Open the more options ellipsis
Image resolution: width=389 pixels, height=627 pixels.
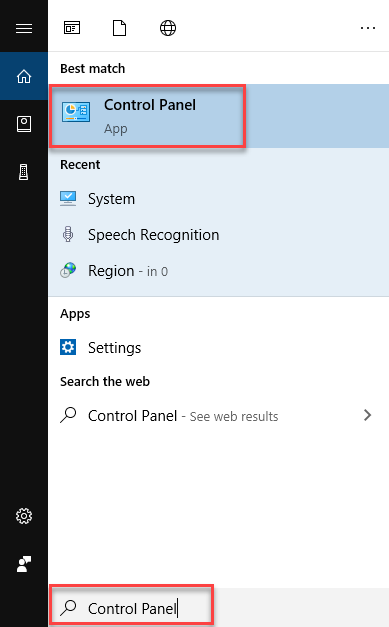[x=368, y=28]
